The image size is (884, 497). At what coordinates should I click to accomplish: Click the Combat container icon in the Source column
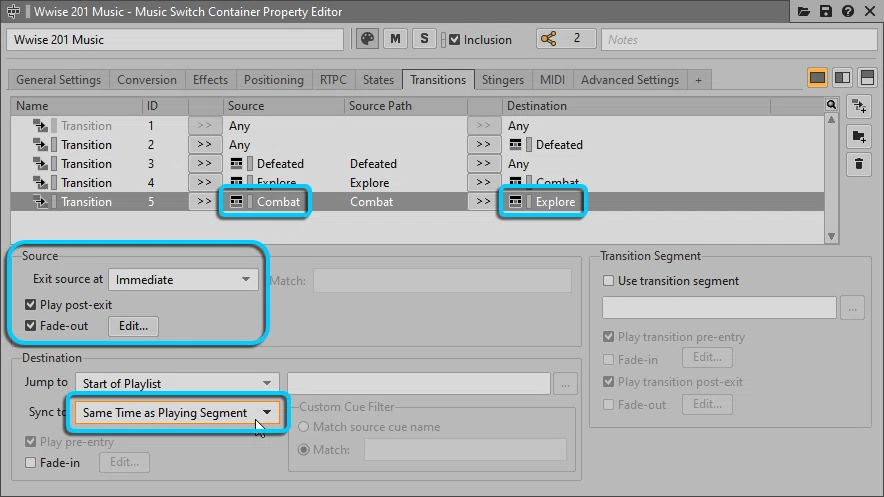pos(236,201)
